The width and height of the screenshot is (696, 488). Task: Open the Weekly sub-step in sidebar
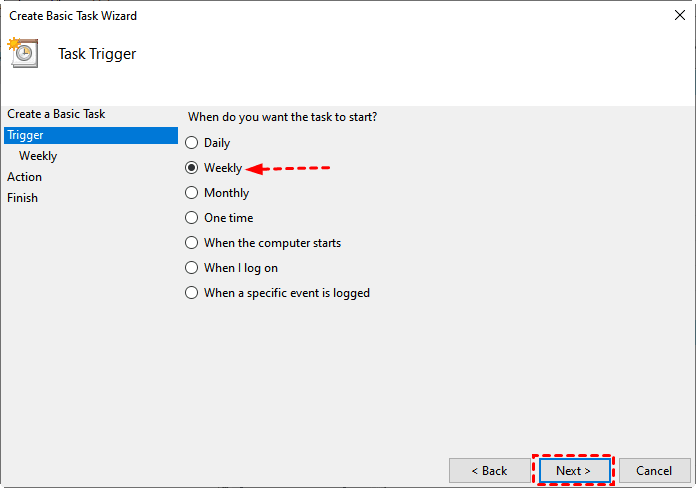38,156
